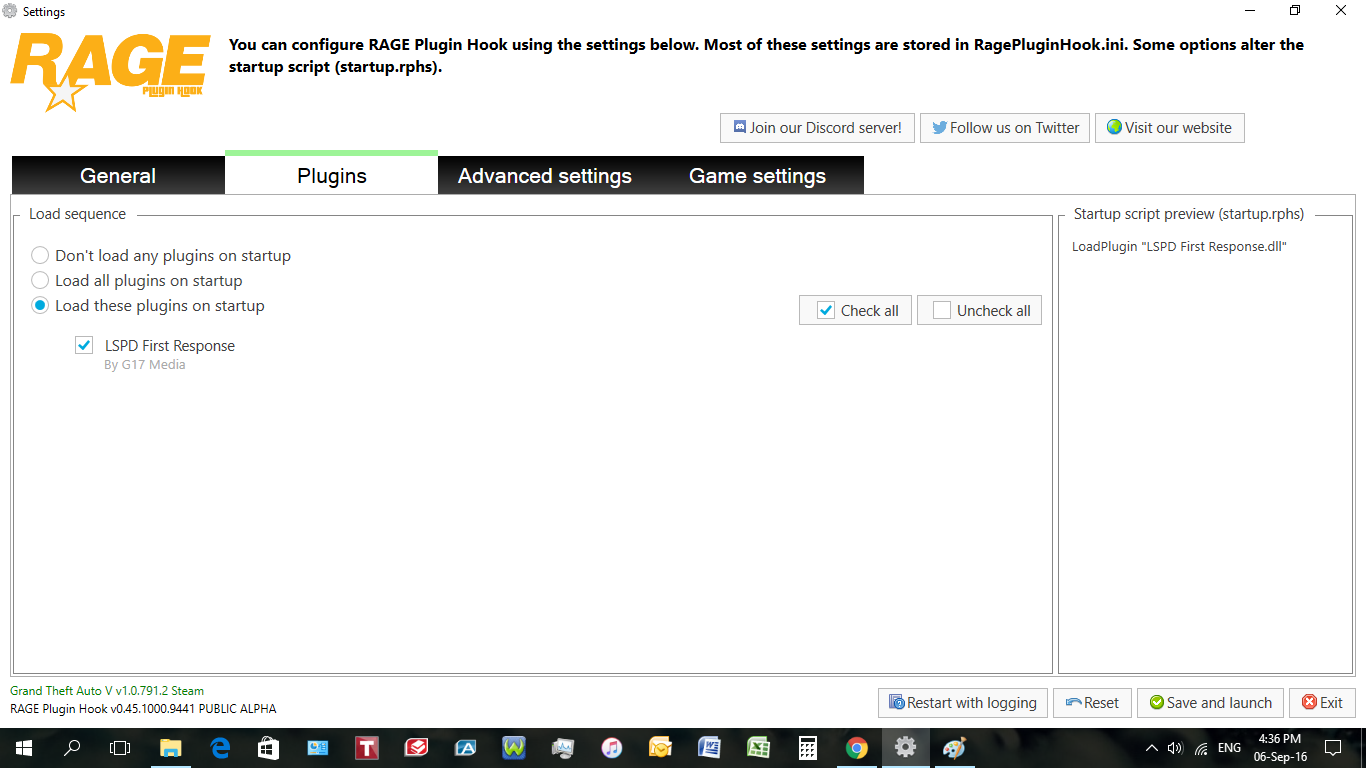Select "Load all plugins on startup"
1366x768 pixels.
[137, 281]
